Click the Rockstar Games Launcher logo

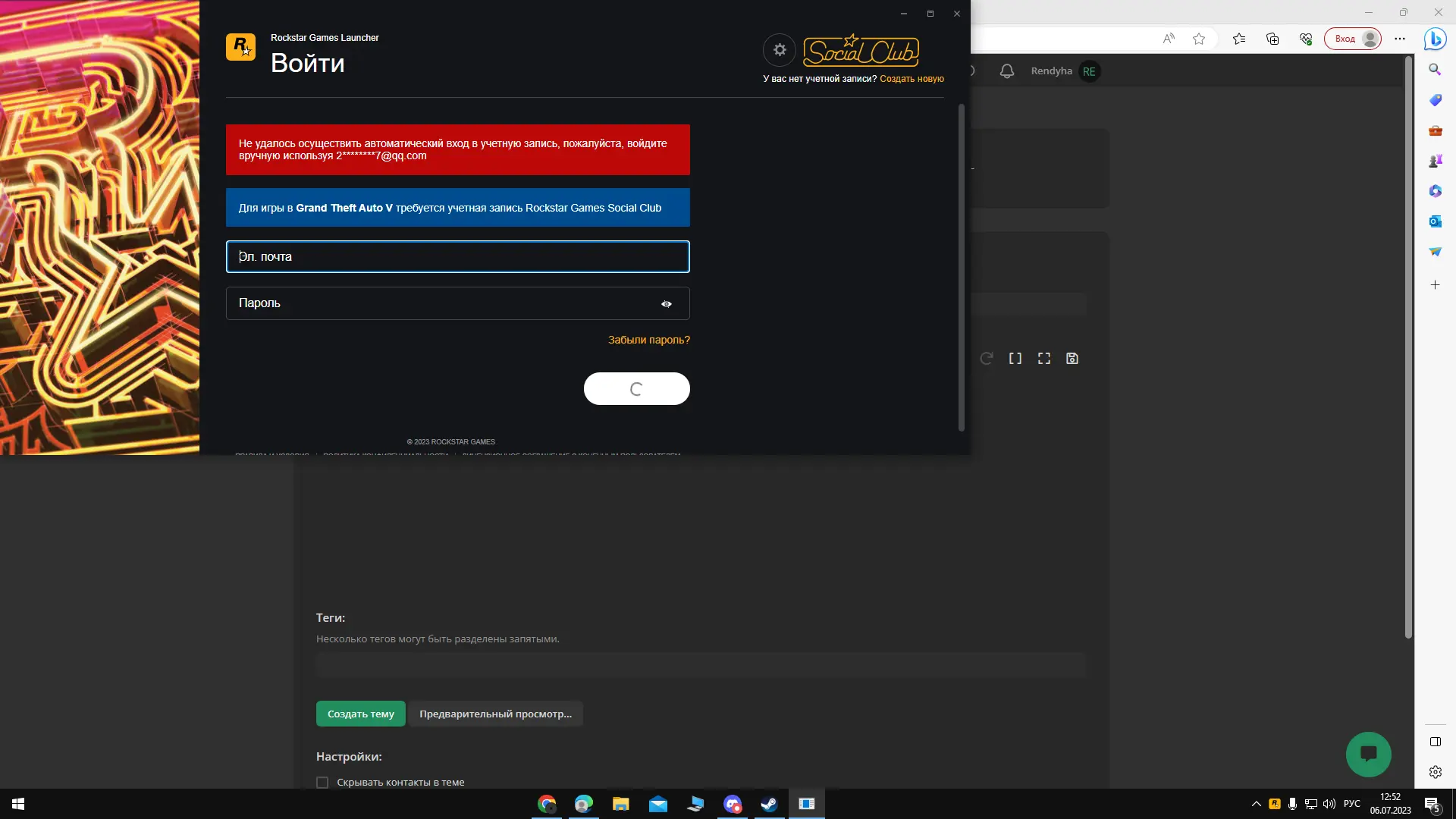click(x=240, y=47)
